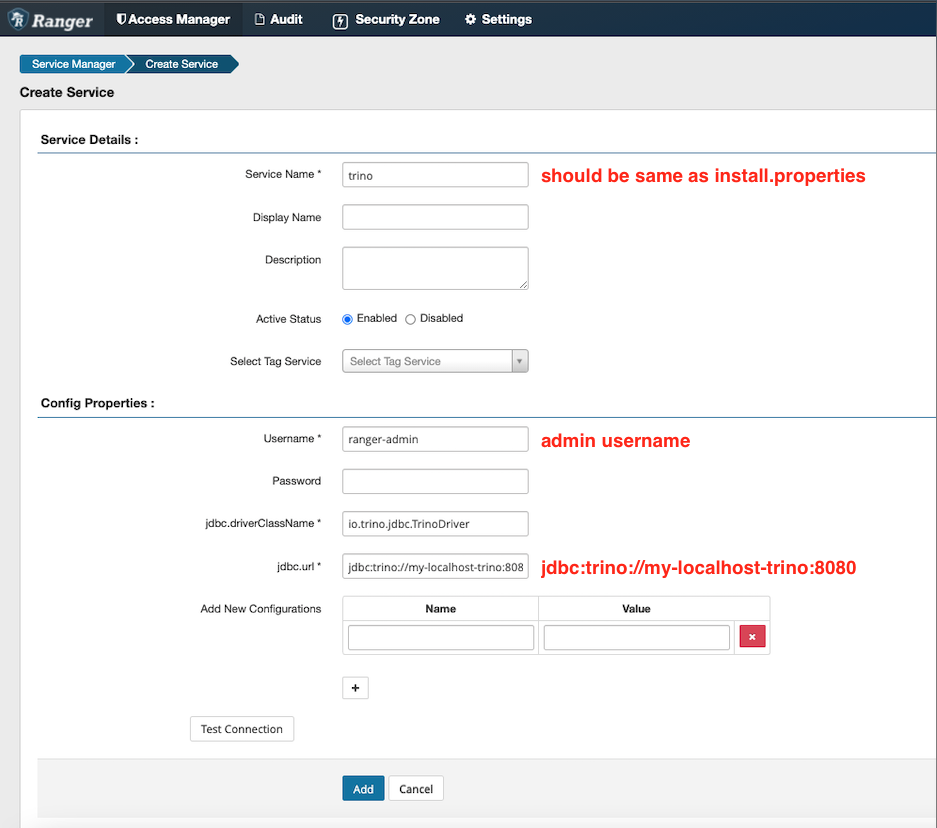The height and width of the screenshot is (828, 937).
Task: Click the Description text area
Action: pos(435,268)
